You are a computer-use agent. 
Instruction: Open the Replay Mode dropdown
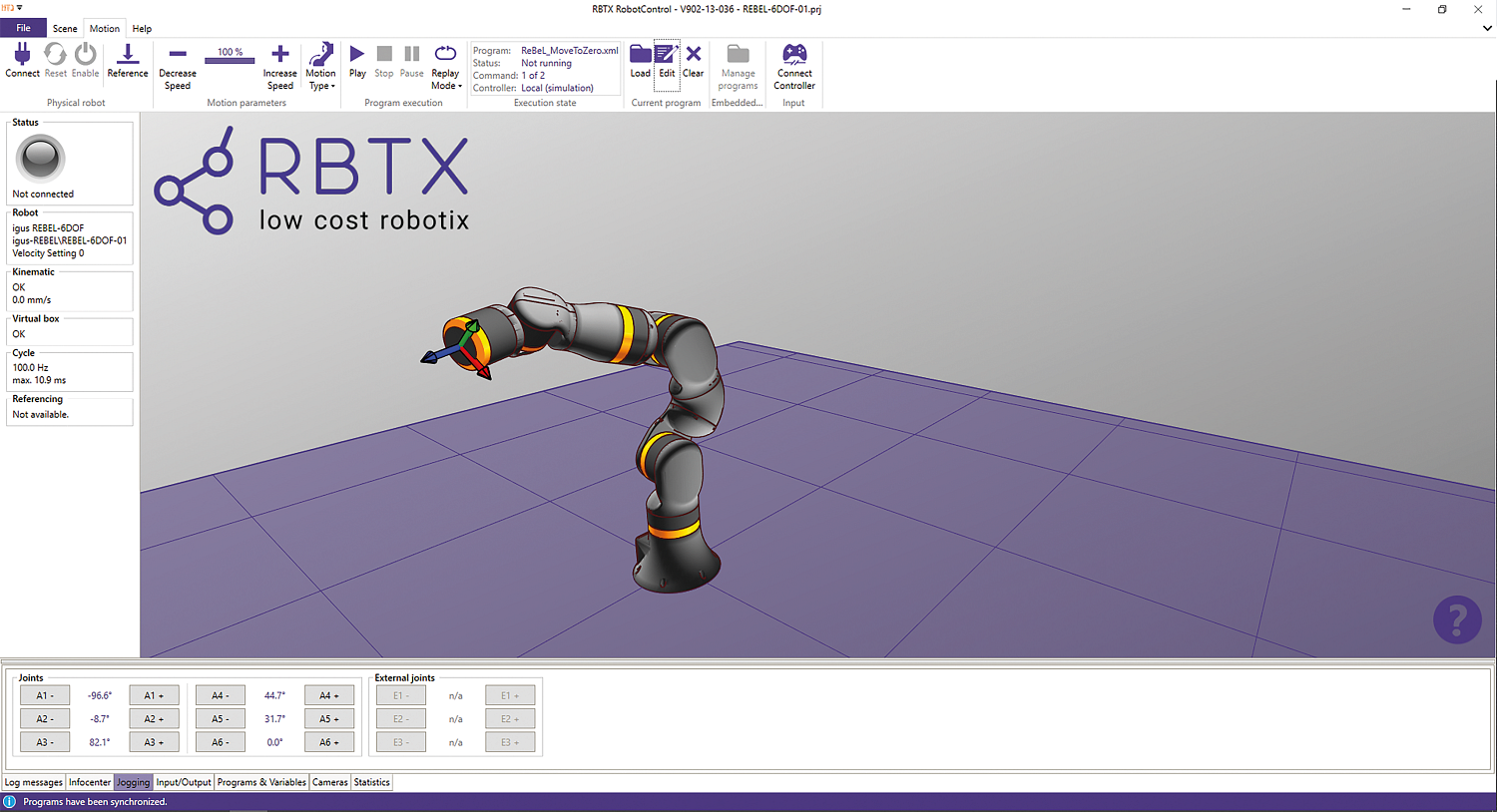click(445, 67)
